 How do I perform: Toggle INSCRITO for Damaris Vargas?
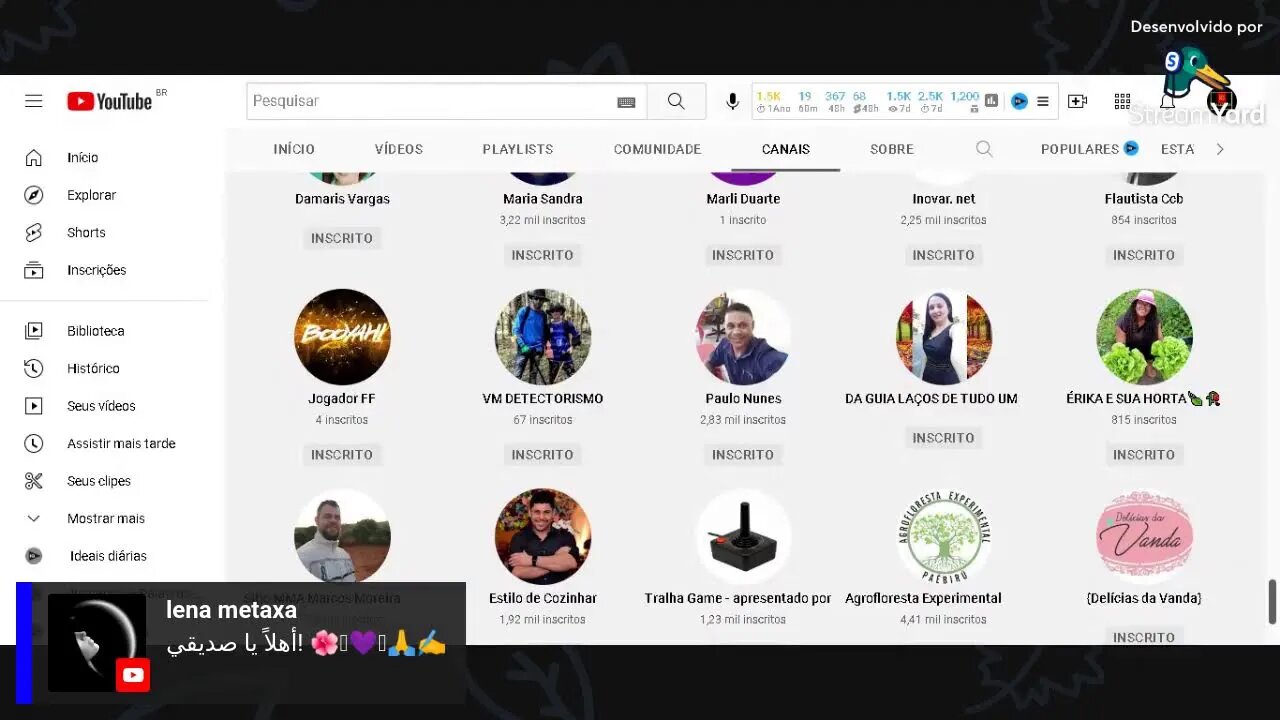click(342, 238)
